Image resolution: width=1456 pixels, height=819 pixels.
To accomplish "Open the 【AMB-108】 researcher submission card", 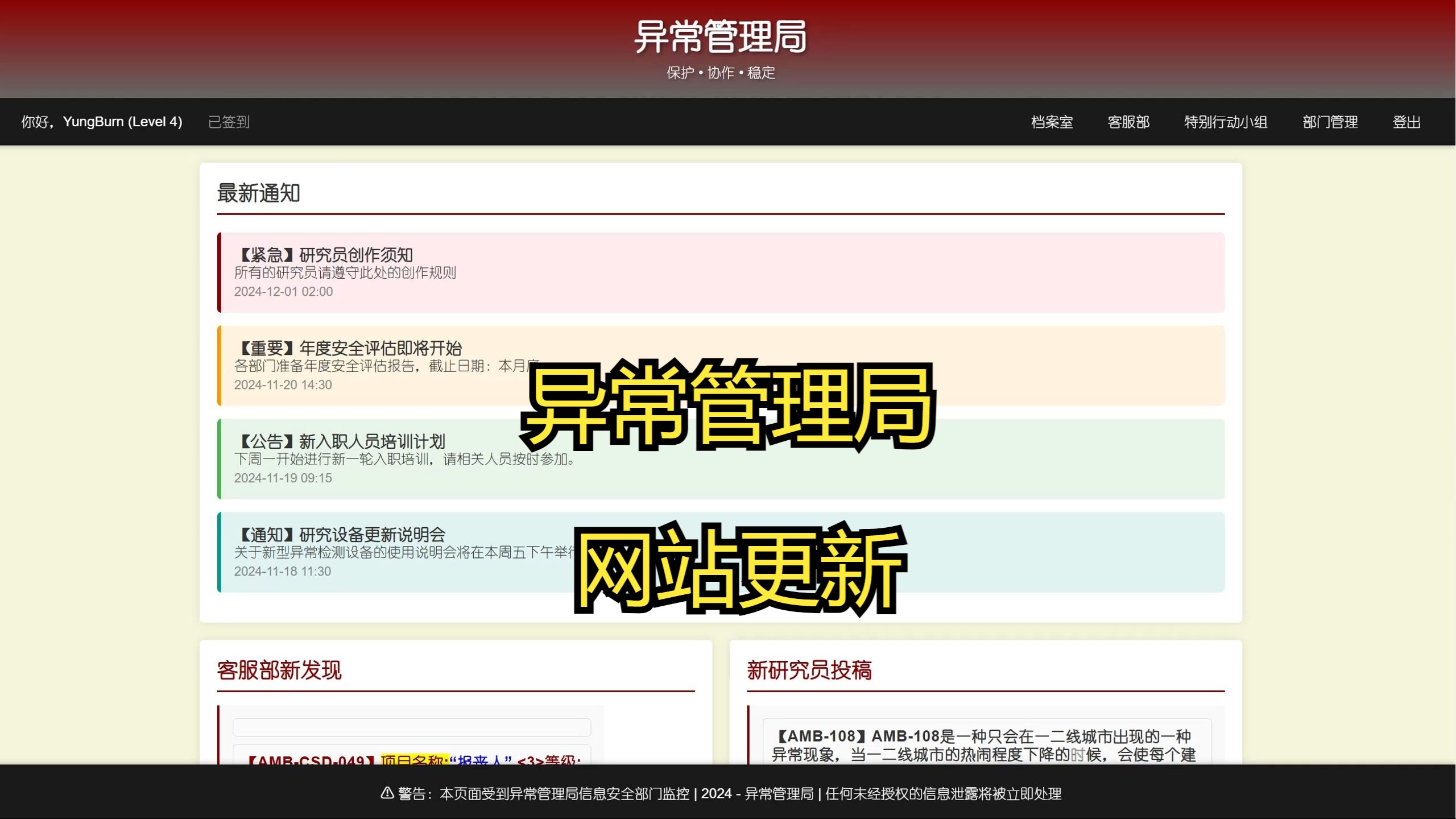I will point(987,741).
